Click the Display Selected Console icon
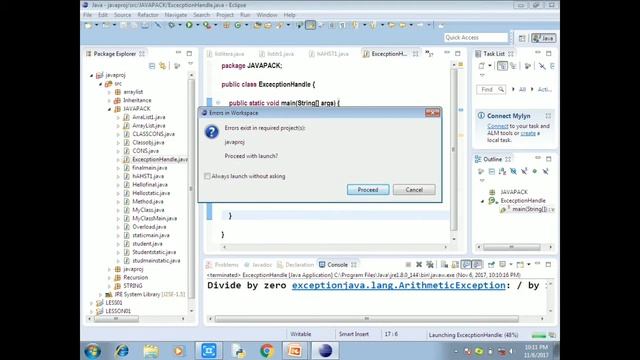This screenshot has height=360, width=640. coord(503,264)
